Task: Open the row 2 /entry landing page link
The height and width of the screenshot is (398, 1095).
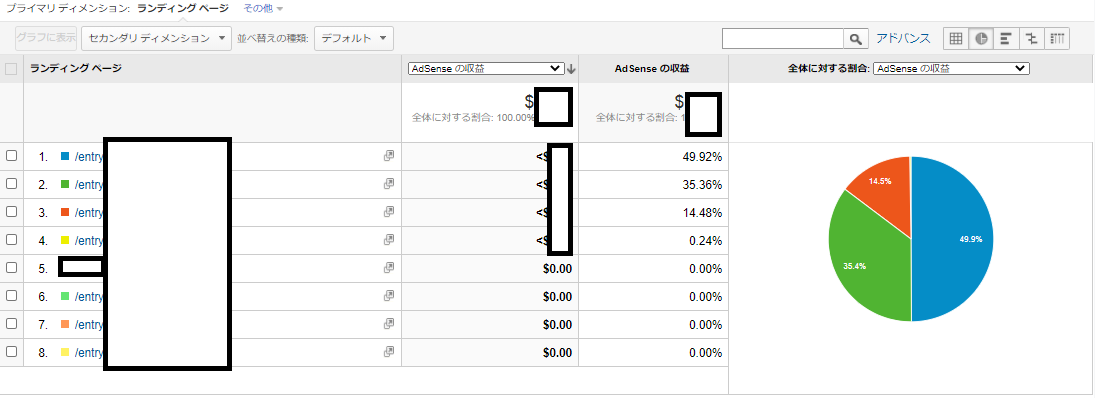Action: pos(89,184)
